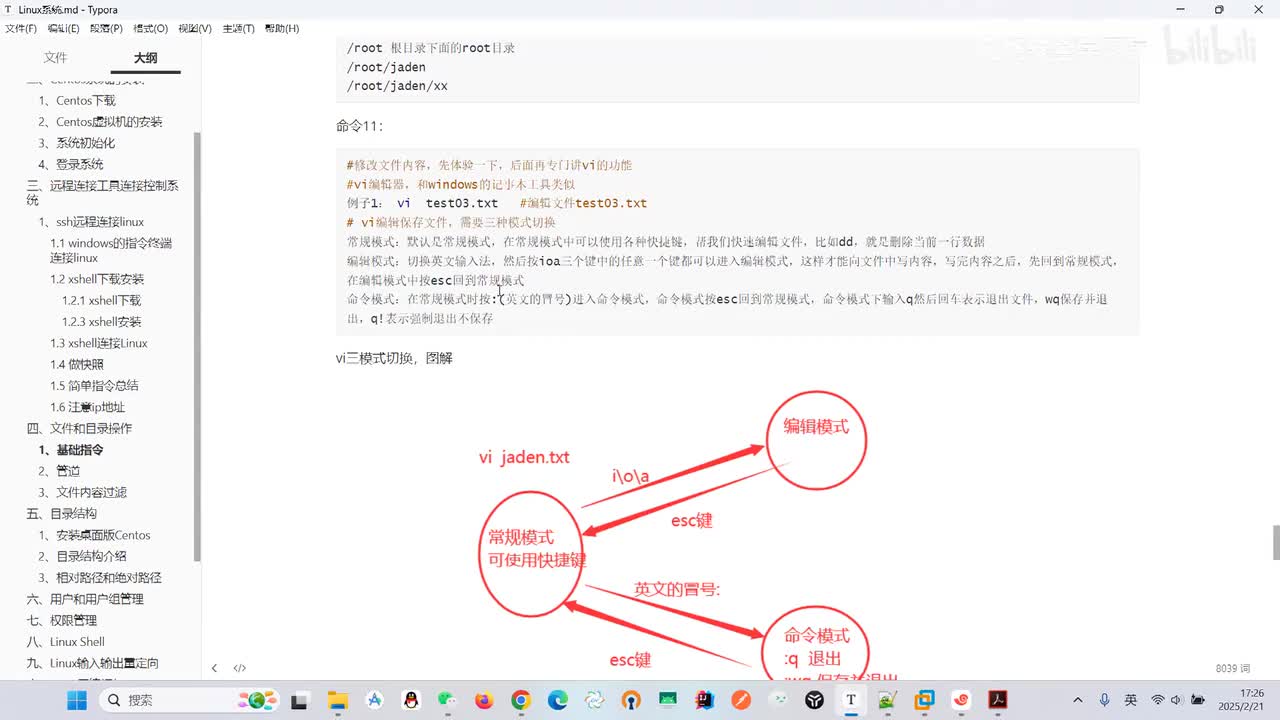This screenshot has height=720, width=1280.
Task: Open the 编辑(E) menu
Action: 63,29
